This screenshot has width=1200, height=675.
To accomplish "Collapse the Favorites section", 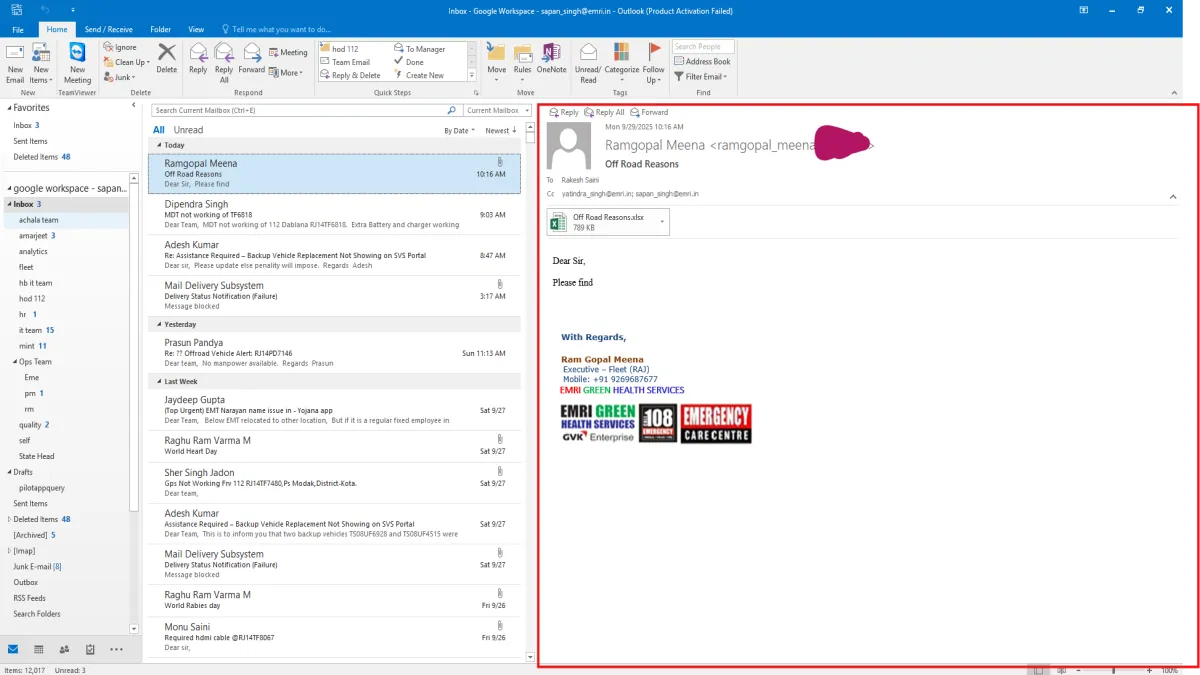I will [x=7, y=107].
